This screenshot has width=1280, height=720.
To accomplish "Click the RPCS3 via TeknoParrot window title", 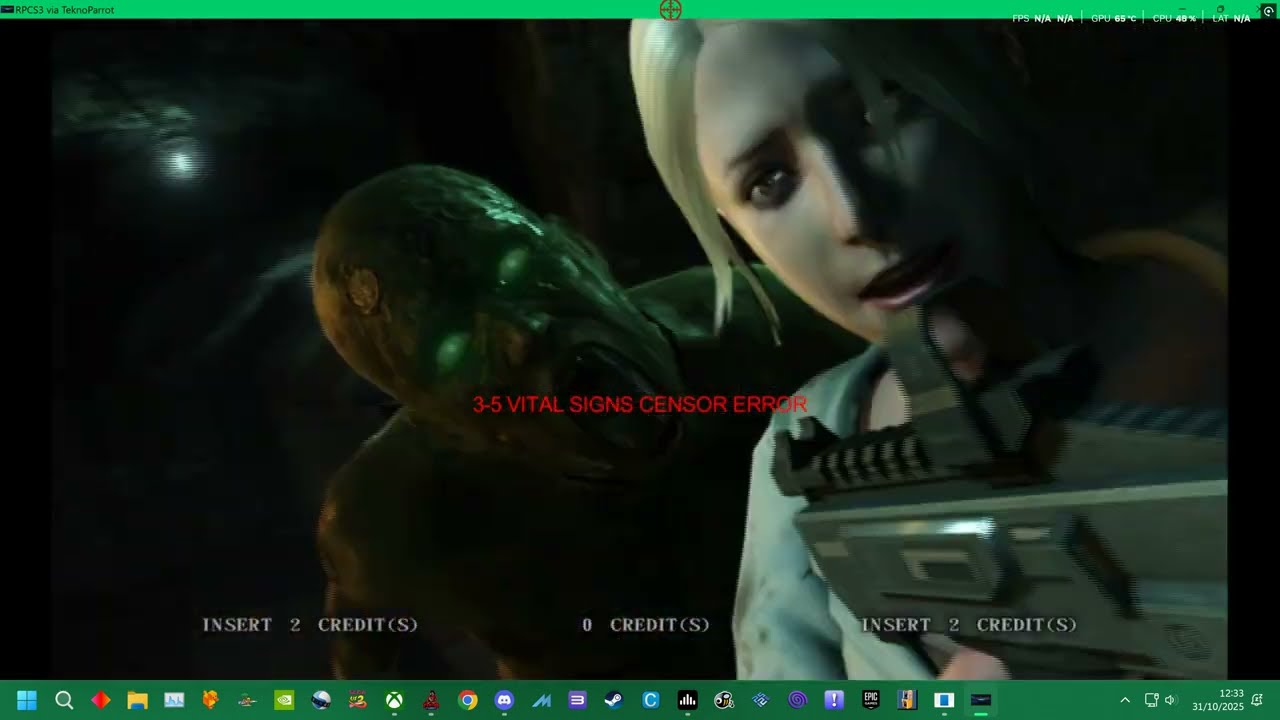I will (64, 9).
